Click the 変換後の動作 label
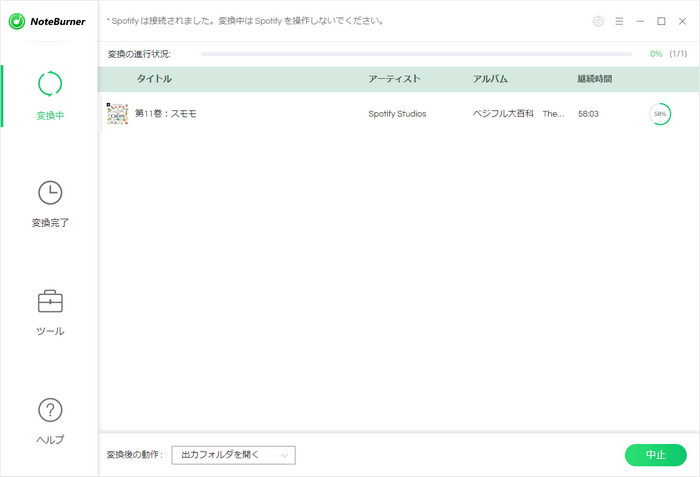The height and width of the screenshot is (477, 700). tap(135, 455)
